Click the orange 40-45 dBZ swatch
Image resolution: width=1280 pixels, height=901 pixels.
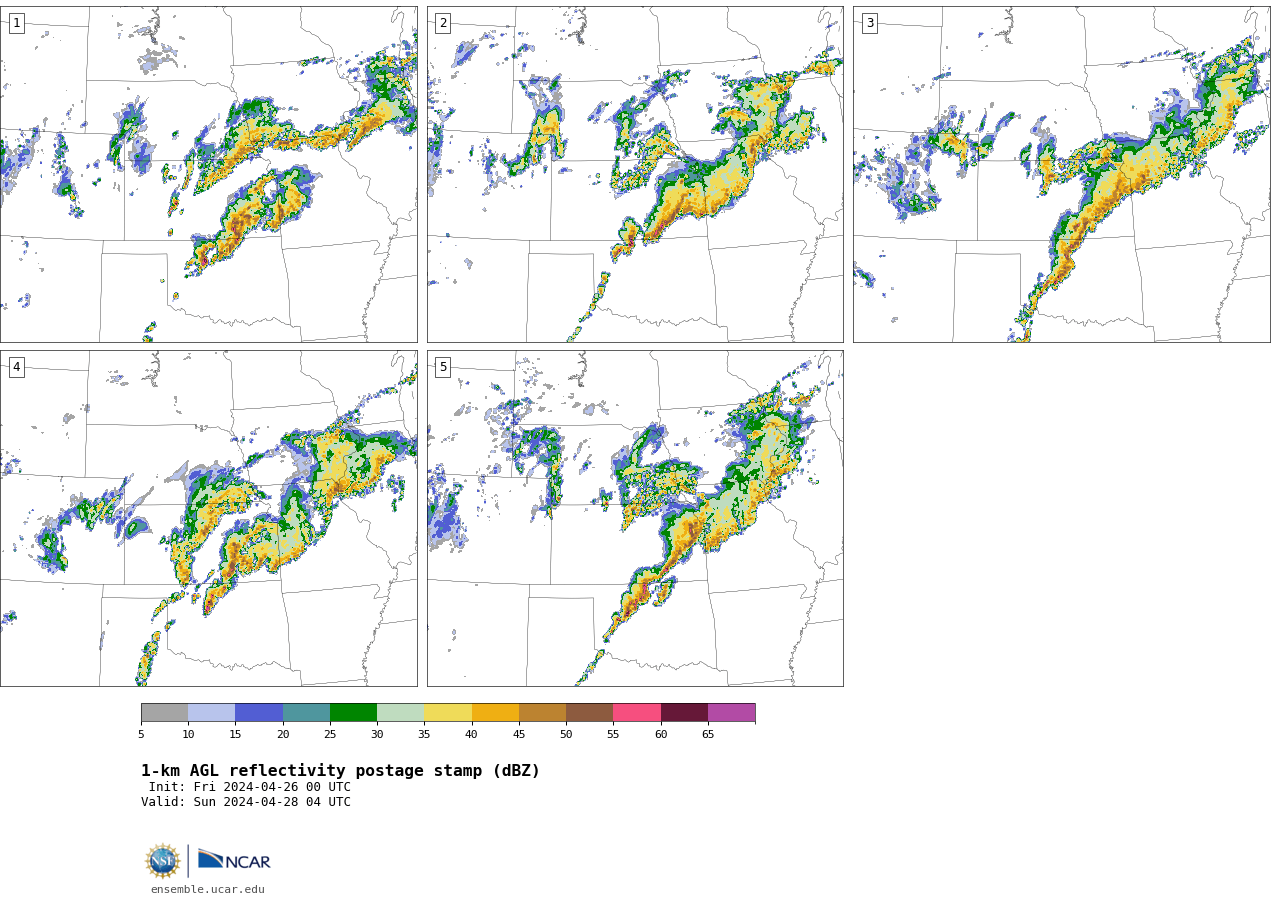[x=495, y=713]
